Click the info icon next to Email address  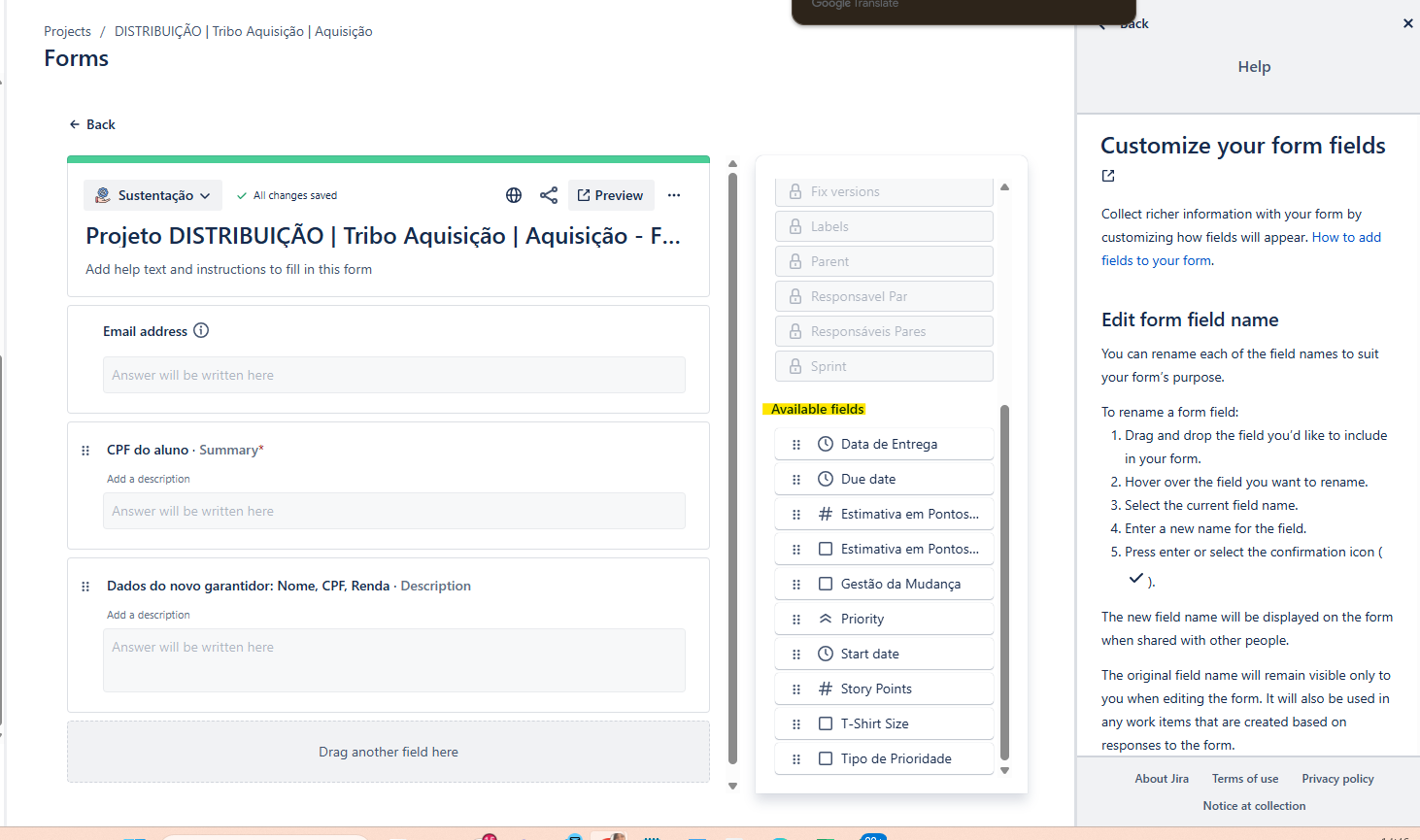point(201,330)
